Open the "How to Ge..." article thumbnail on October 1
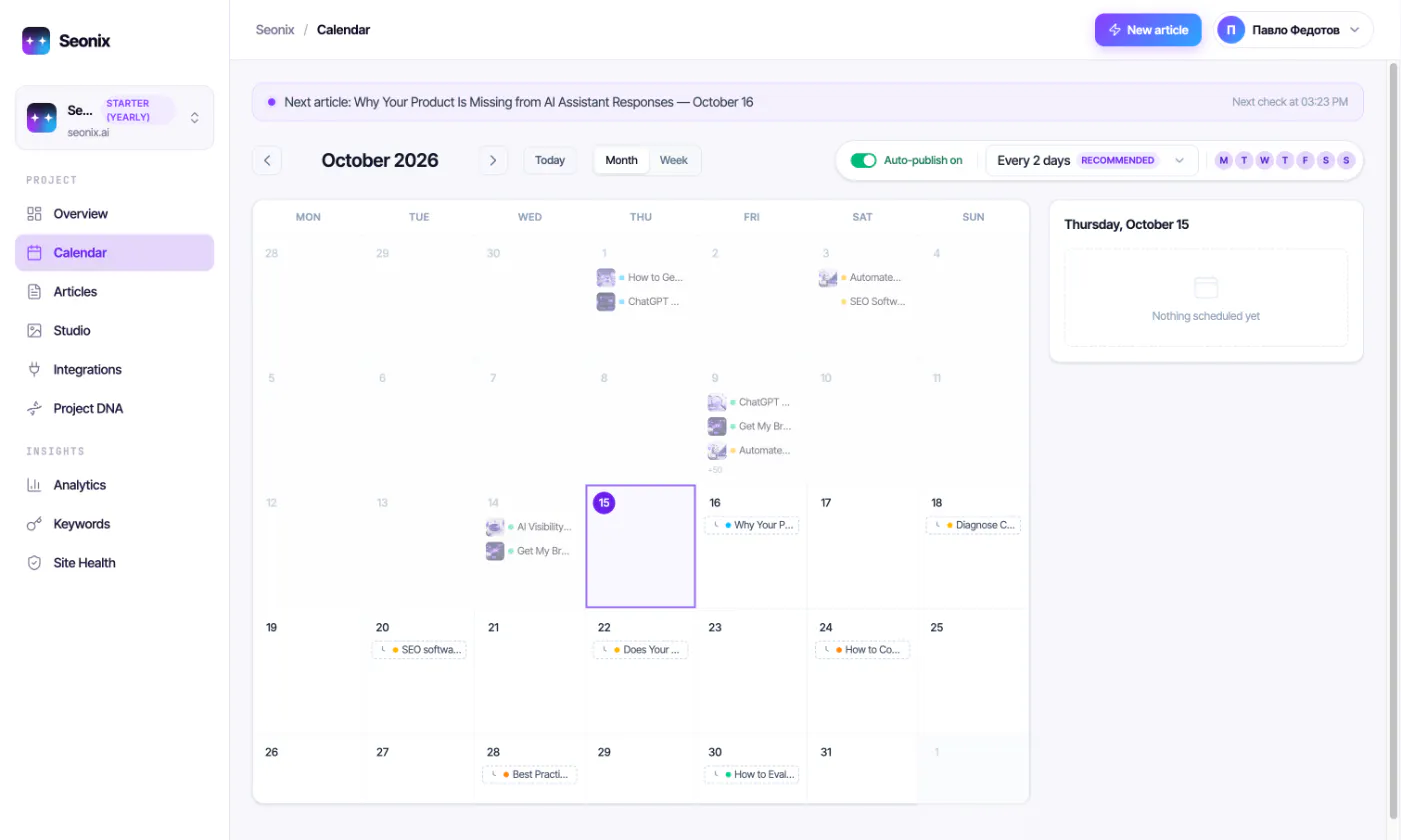Screen dimensions: 1401x840 pos(606,277)
